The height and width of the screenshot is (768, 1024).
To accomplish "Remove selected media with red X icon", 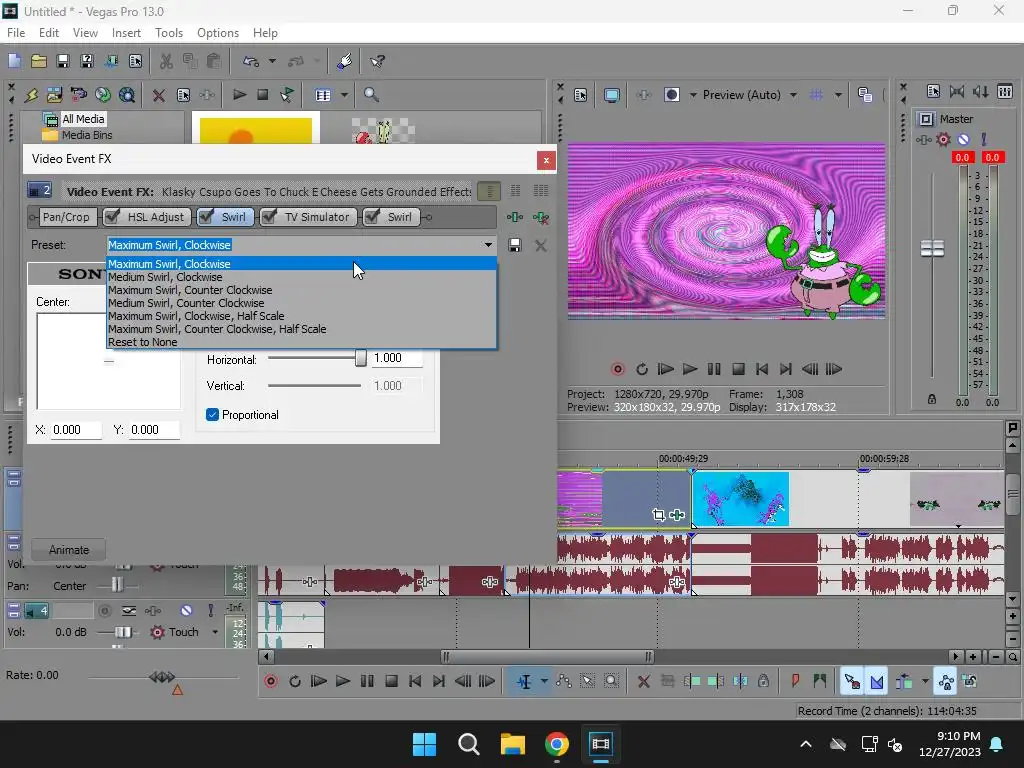I will [158, 95].
